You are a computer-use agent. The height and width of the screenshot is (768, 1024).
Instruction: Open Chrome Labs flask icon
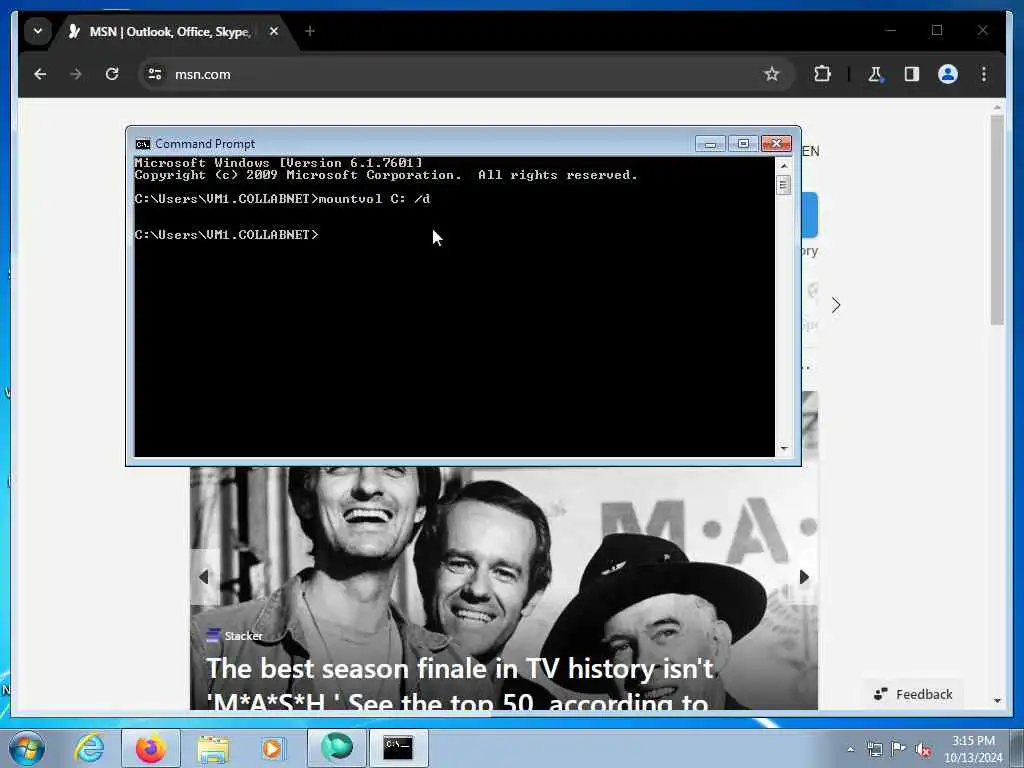point(875,74)
